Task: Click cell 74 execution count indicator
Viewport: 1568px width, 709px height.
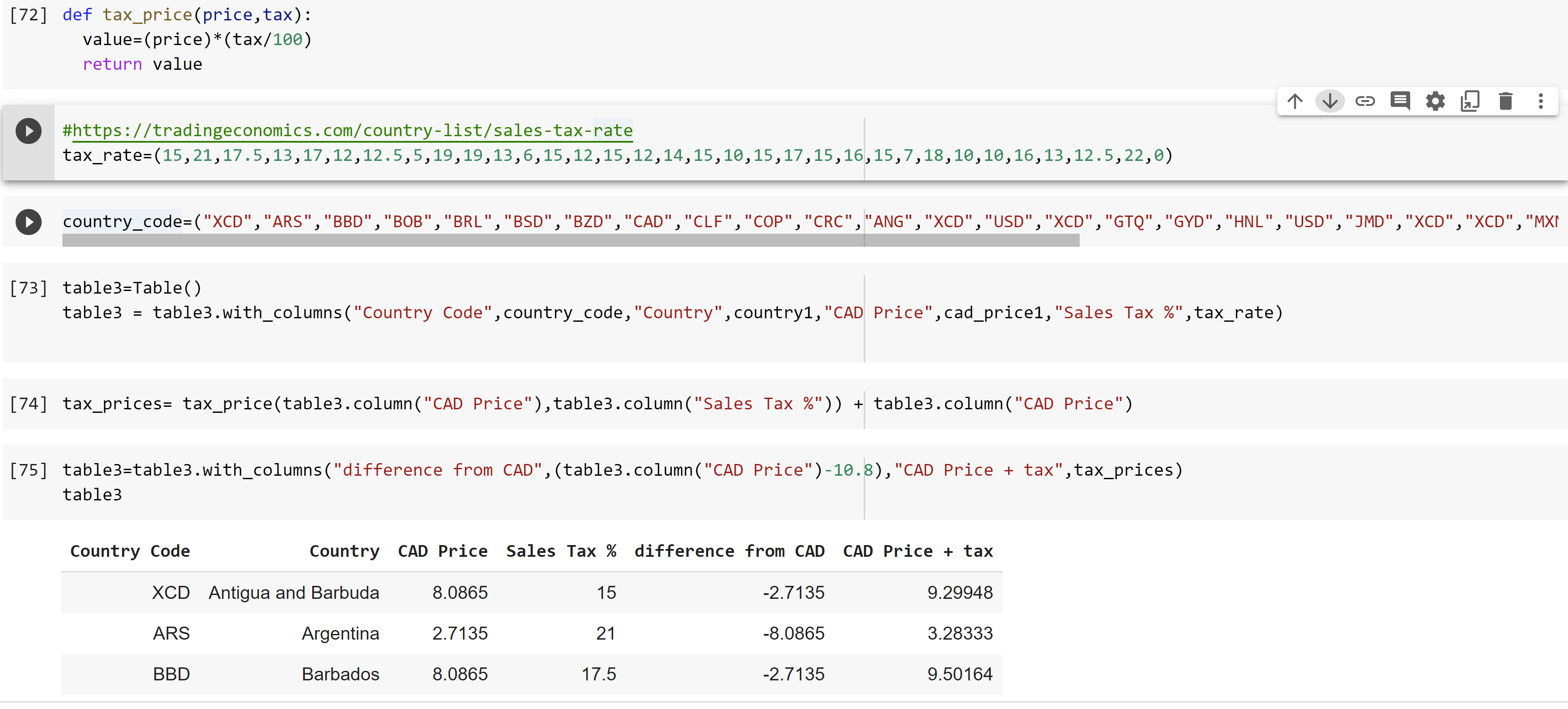Action: point(29,403)
